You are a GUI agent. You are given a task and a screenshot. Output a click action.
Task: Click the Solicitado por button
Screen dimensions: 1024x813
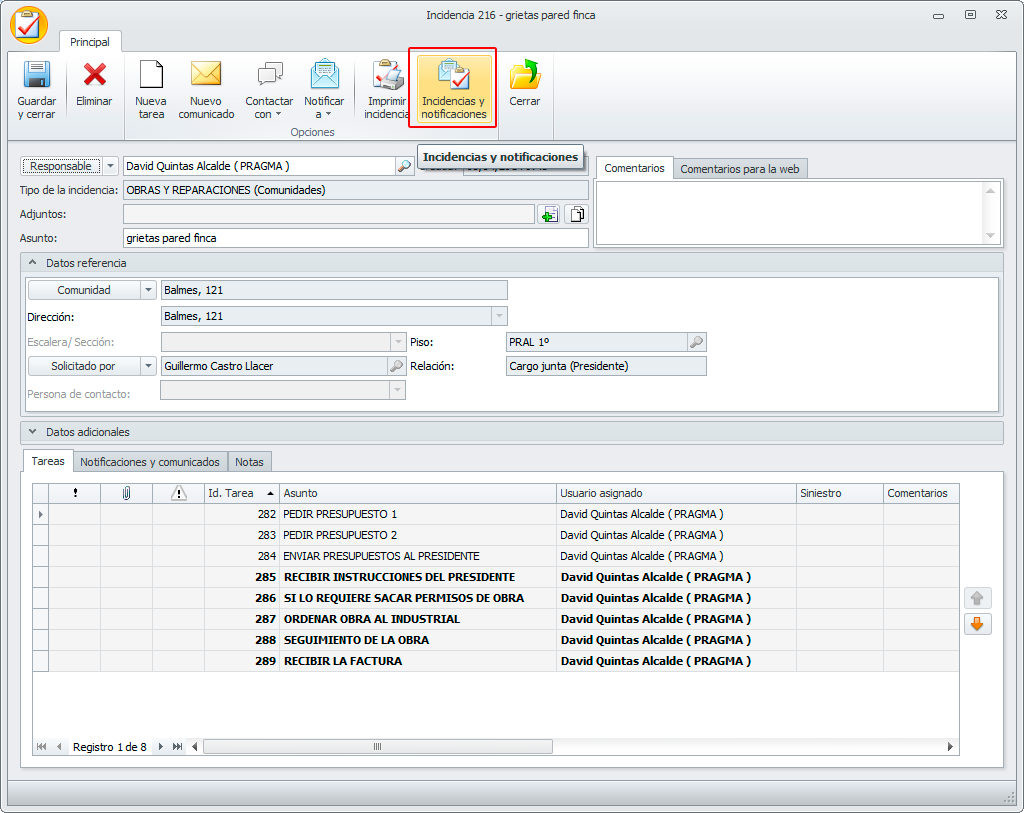coord(84,366)
